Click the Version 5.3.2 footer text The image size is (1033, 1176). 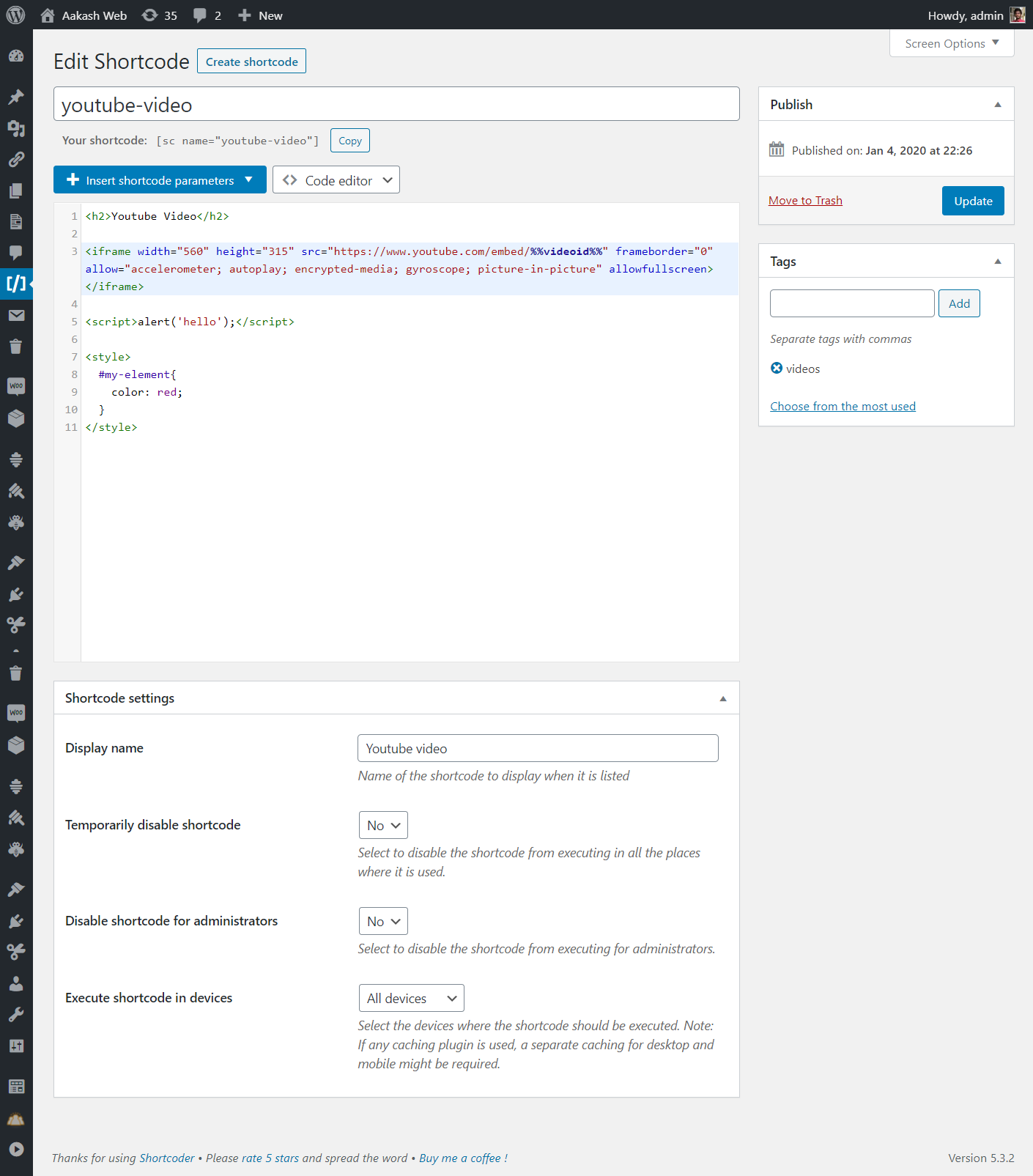981,1158
